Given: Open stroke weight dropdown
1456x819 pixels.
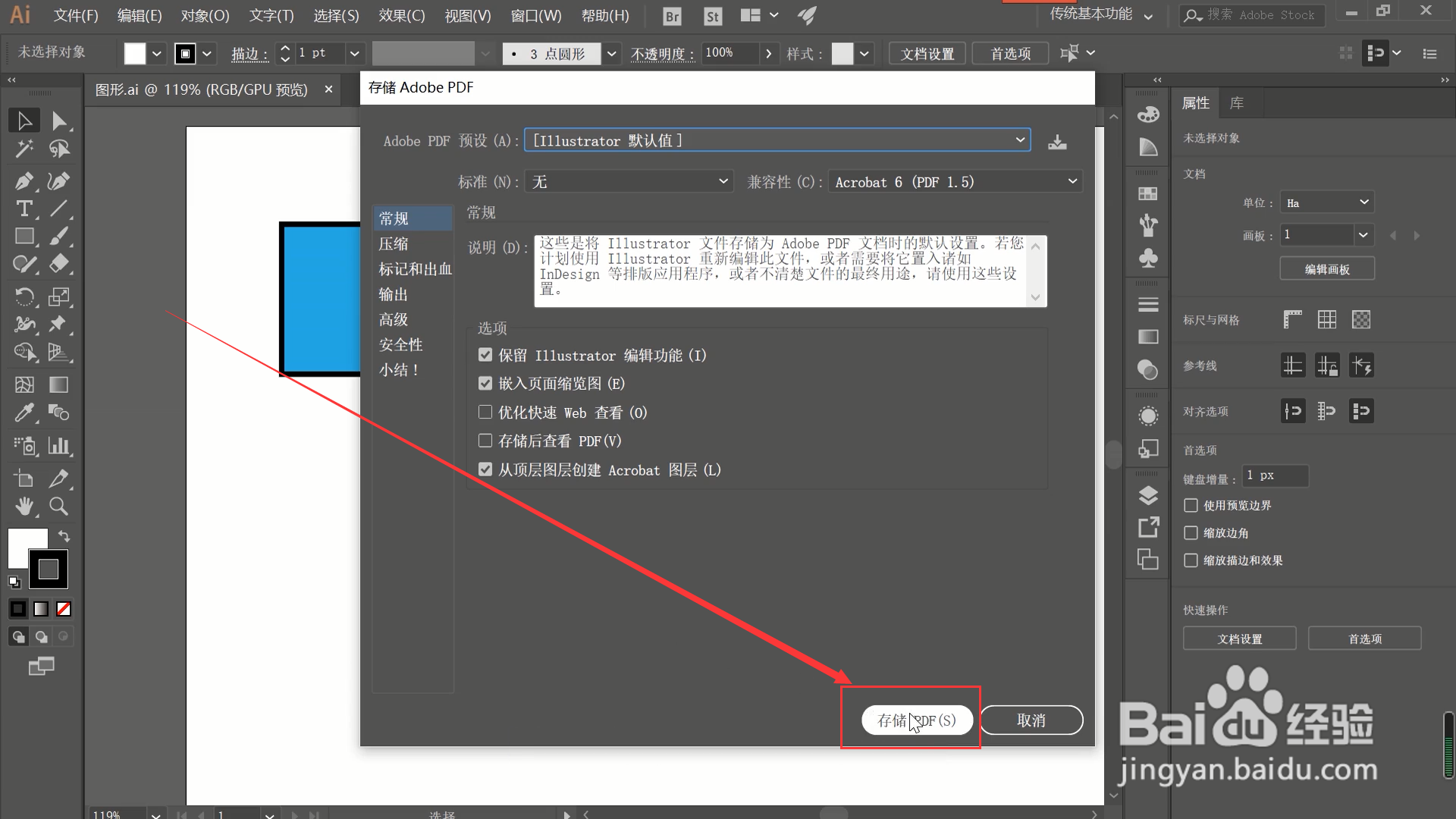Looking at the screenshot, I should tap(354, 54).
